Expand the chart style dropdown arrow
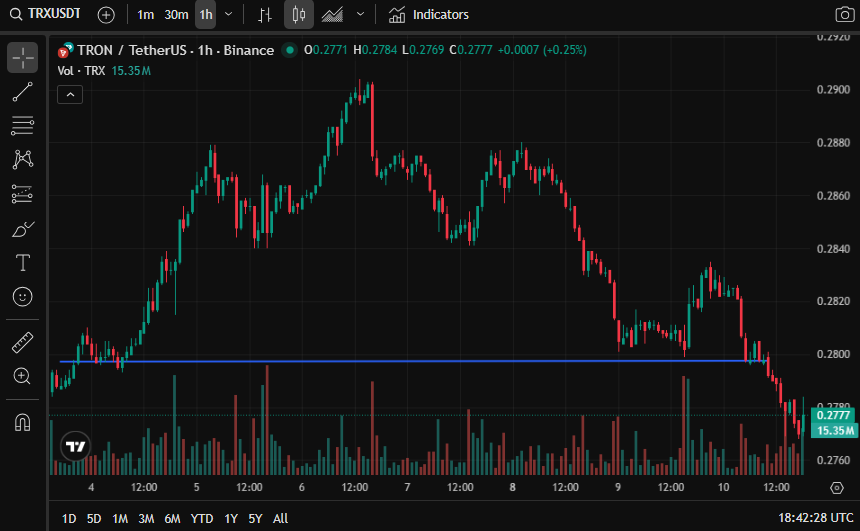Viewport: 860px width, 531px height. pos(360,15)
